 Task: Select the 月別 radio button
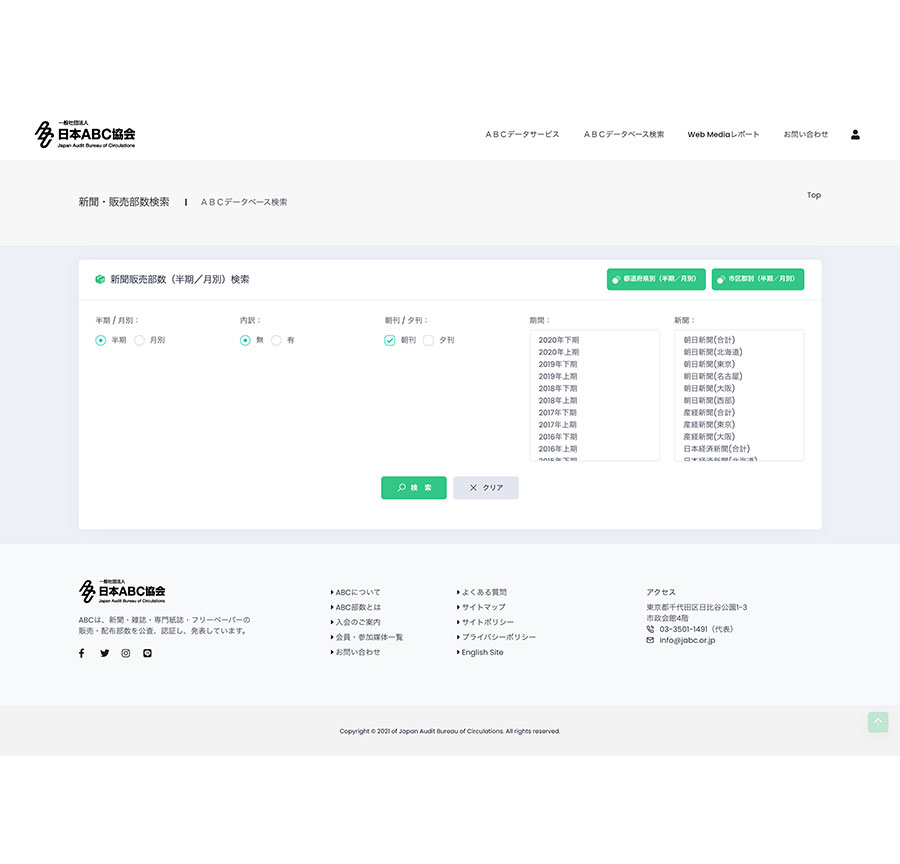pos(139,340)
